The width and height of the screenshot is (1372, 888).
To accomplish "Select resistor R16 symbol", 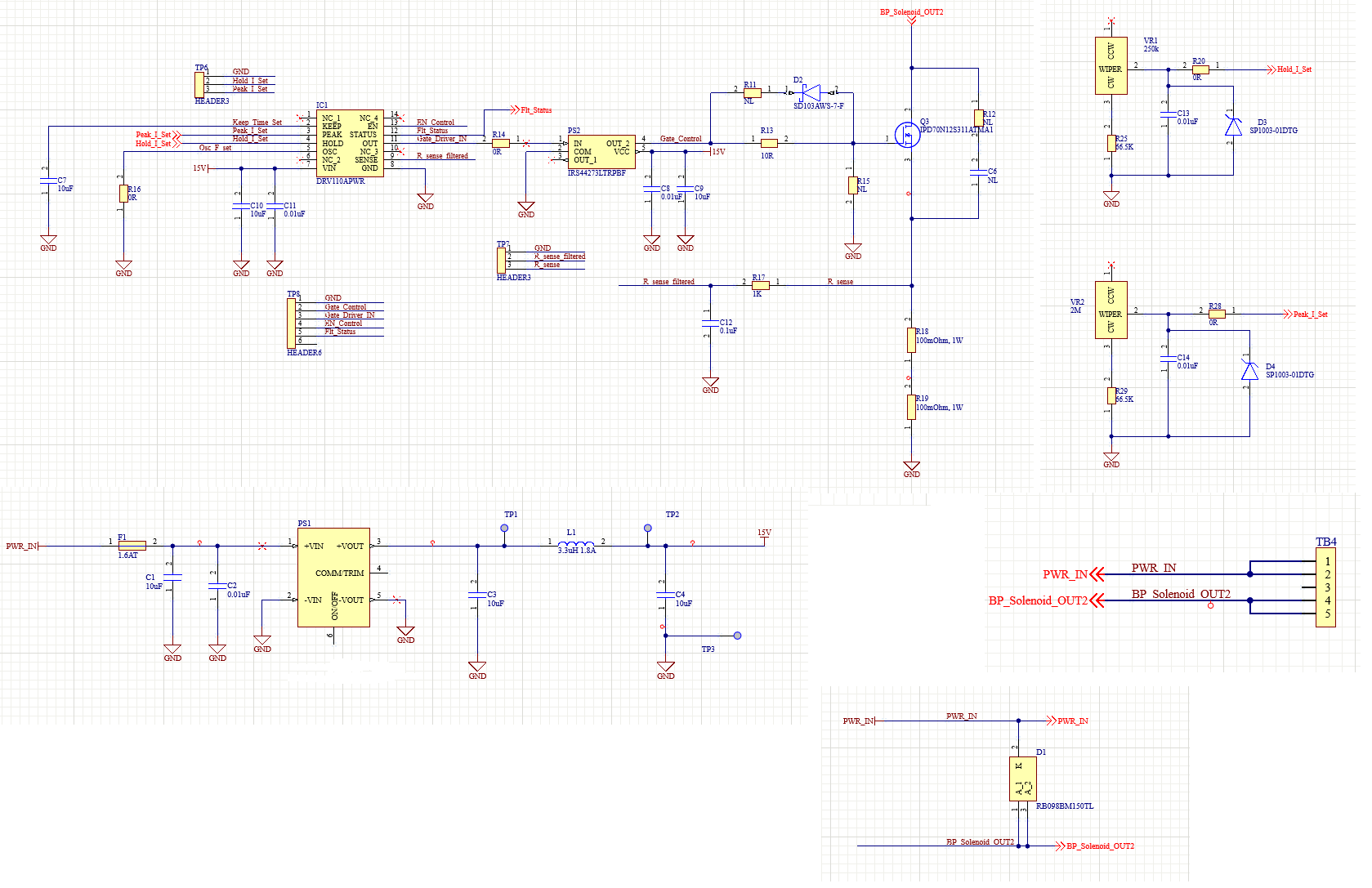I will (124, 194).
